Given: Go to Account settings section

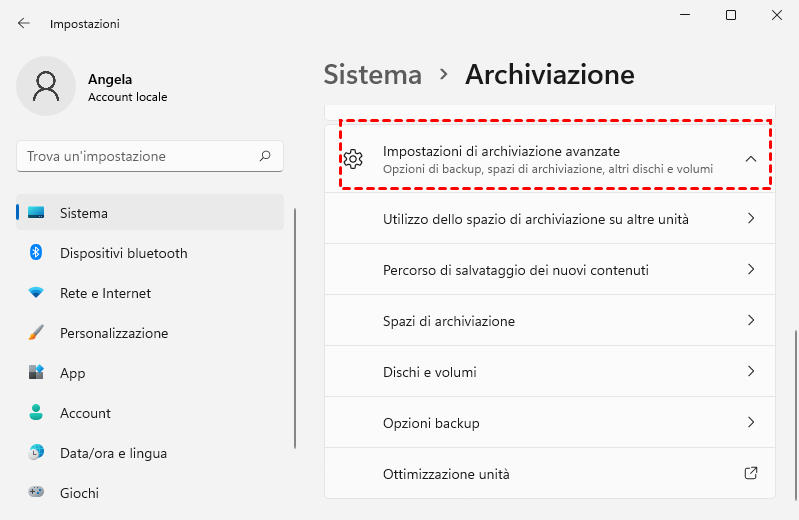Looking at the screenshot, I should pos(85,413).
